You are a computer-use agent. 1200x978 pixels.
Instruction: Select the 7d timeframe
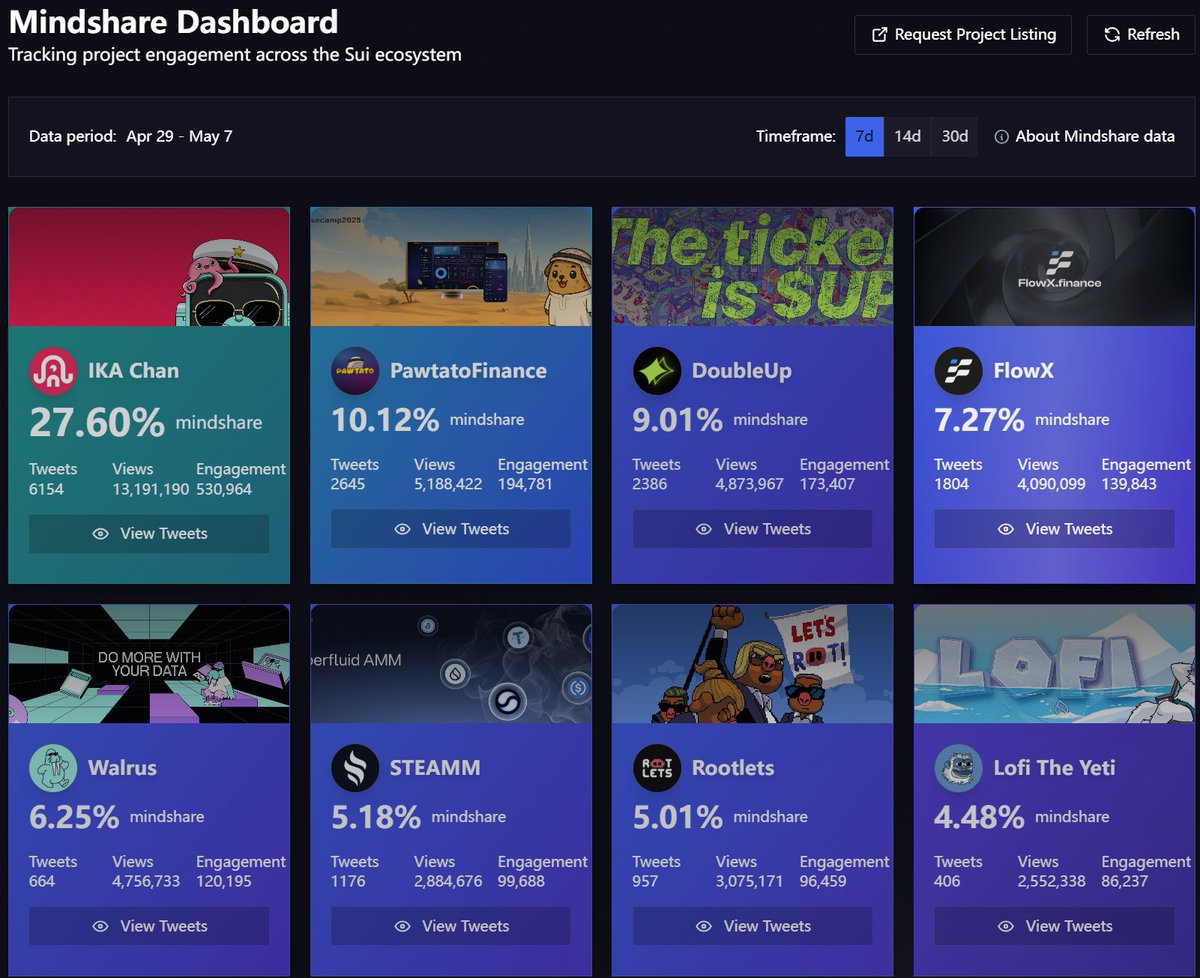(864, 136)
